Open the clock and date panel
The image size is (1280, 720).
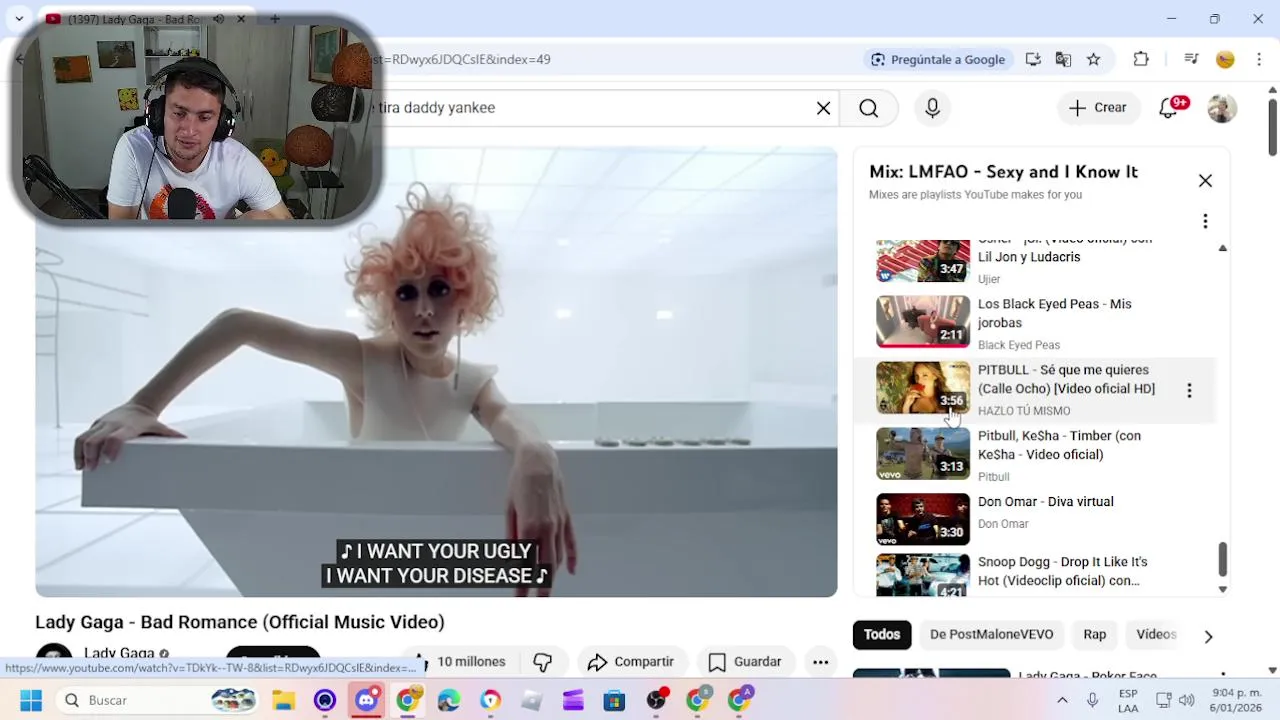click(x=1236, y=700)
